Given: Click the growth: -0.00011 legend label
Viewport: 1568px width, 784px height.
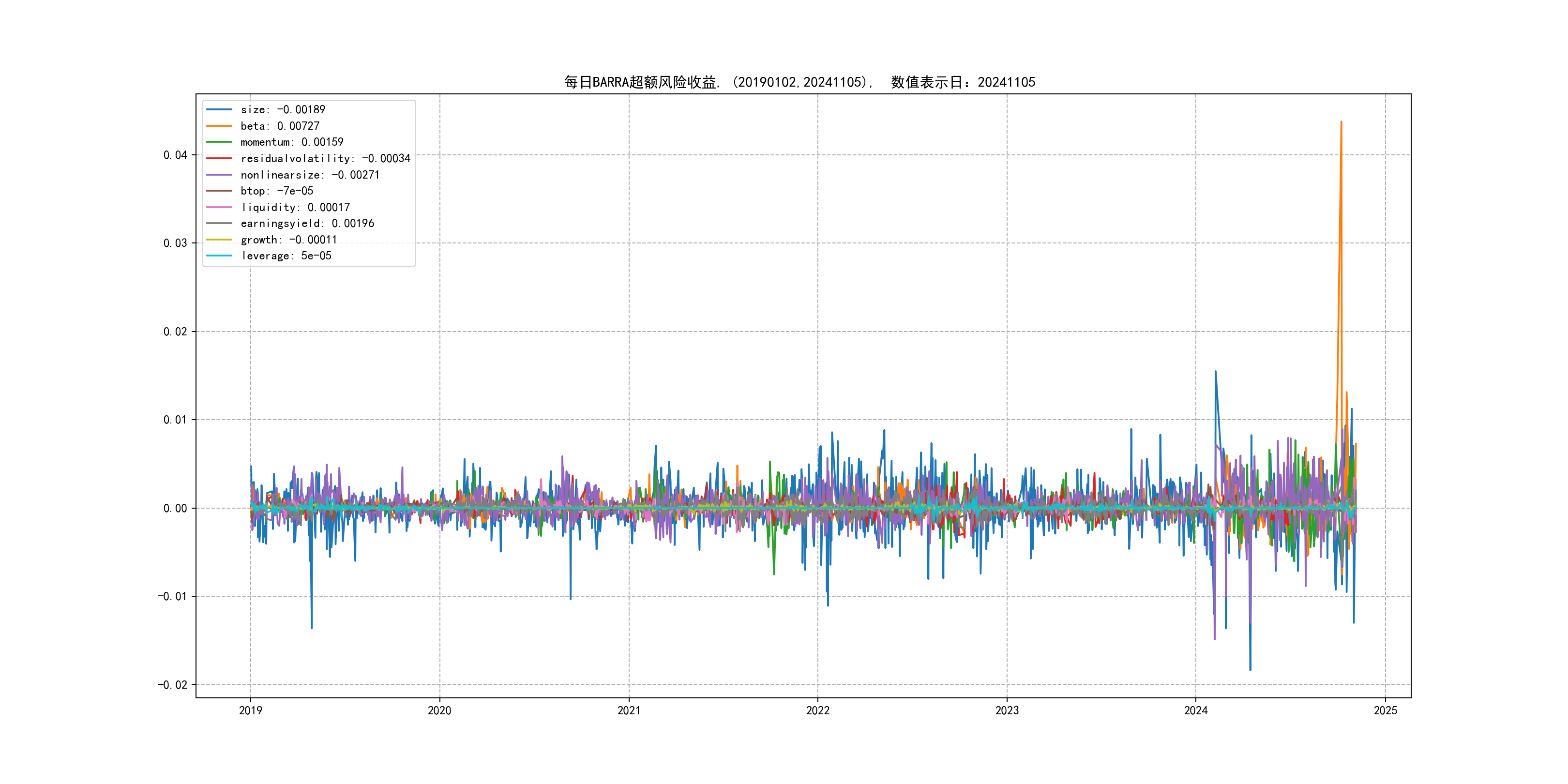Looking at the screenshot, I should tap(288, 240).
